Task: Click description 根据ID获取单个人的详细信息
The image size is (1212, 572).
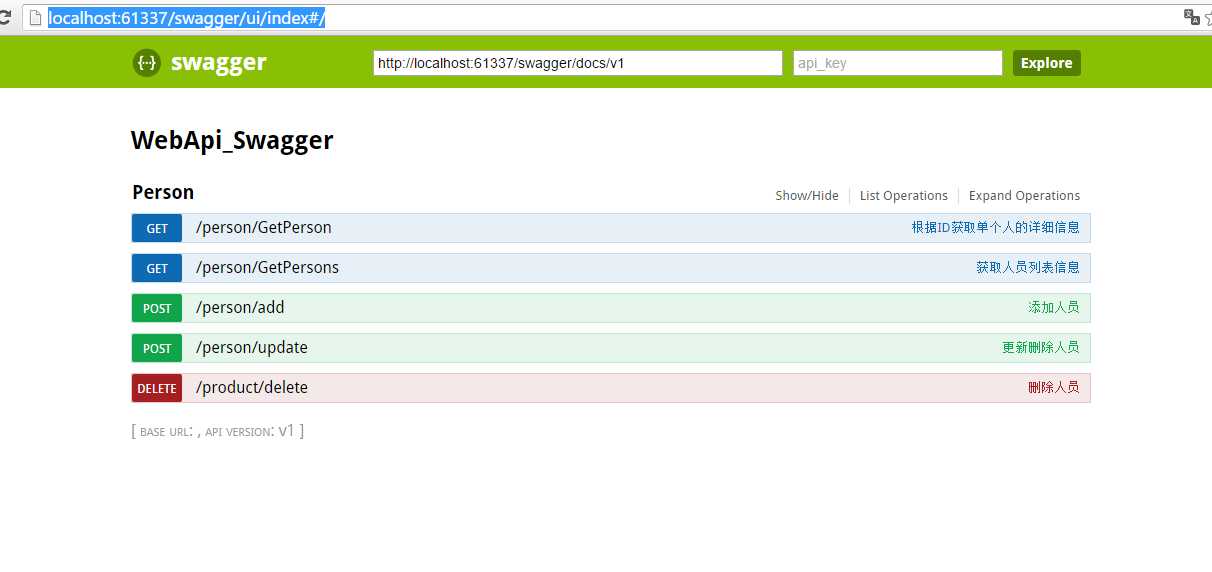Action: click(995, 228)
